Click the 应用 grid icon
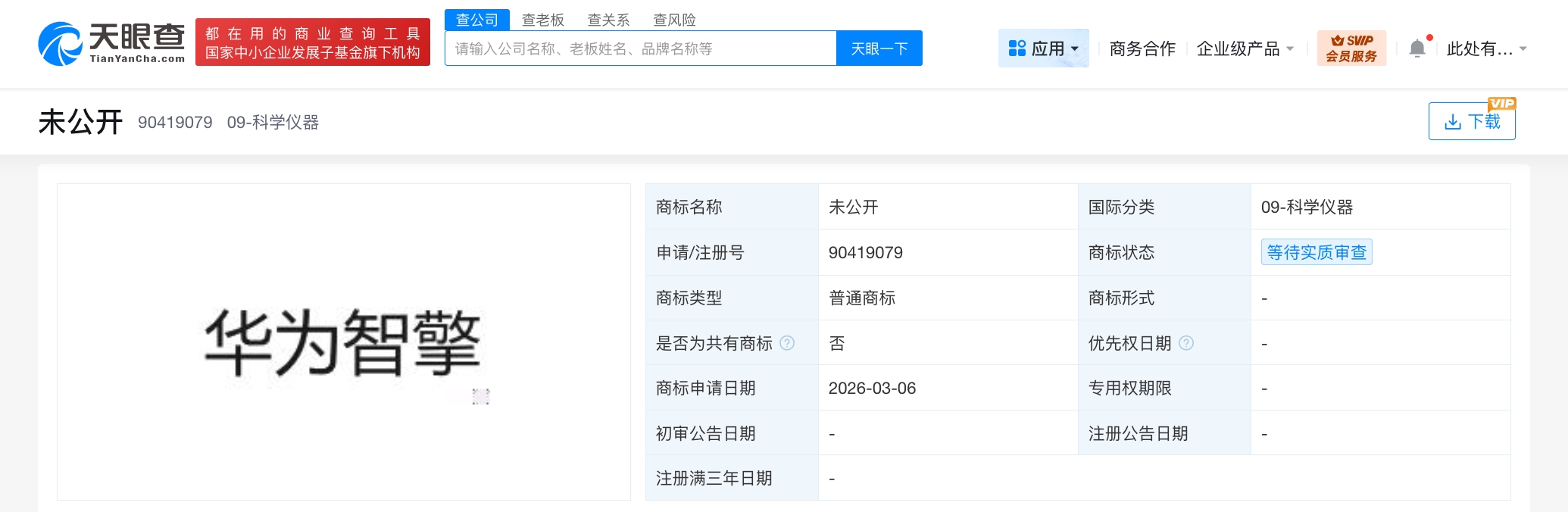The image size is (1568, 512). pyautogui.click(x=1017, y=48)
